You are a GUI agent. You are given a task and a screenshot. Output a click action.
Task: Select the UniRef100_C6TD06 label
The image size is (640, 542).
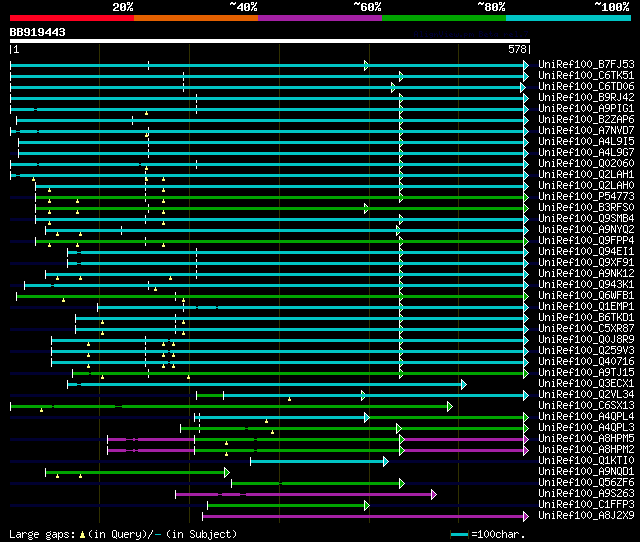coord(586,87)
